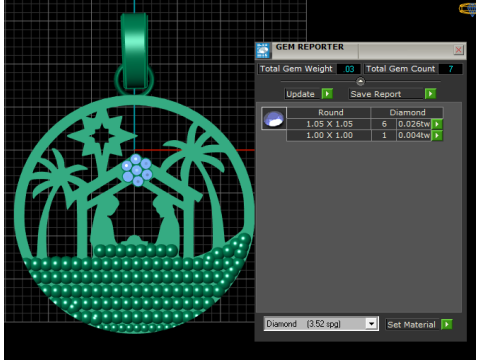
Task: Close the Gem Reporter panel
Action: (459, 50)
